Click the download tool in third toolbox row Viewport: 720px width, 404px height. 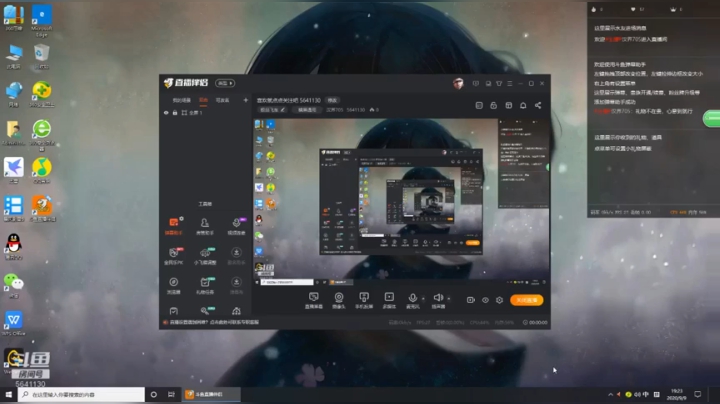(236, 286)
